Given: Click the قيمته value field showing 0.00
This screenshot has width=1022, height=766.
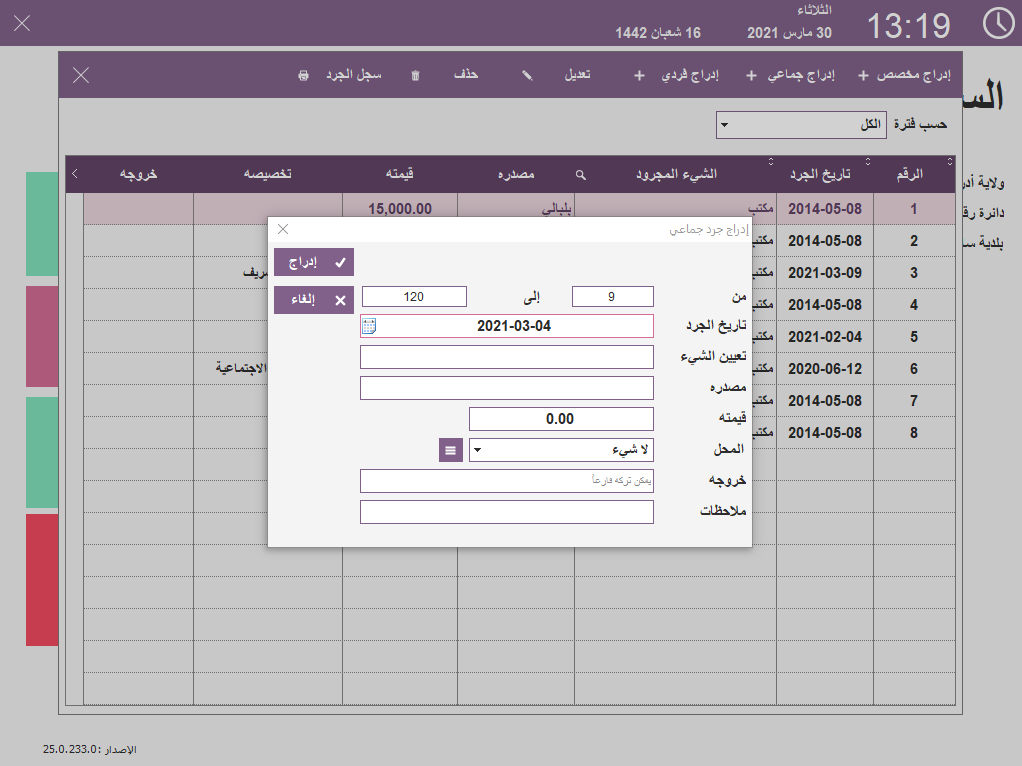Looking at the screenshot, I should coord(560,419).
